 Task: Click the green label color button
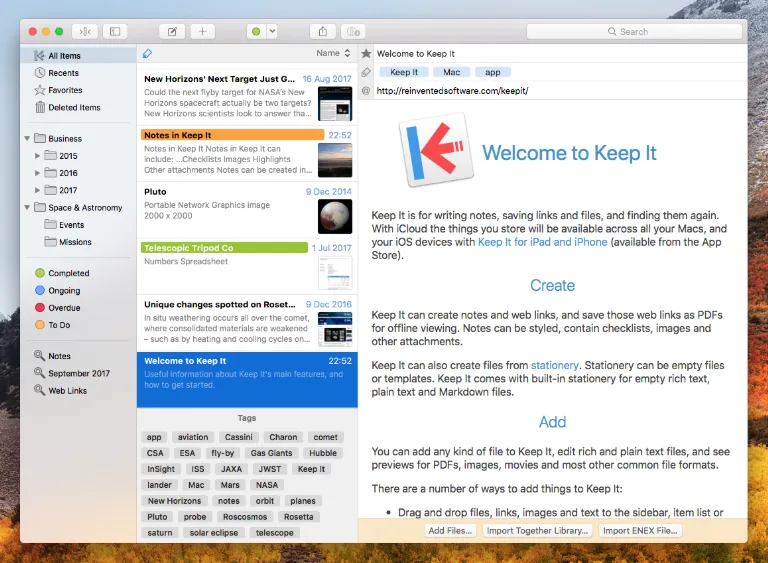[x=256, y=32]
